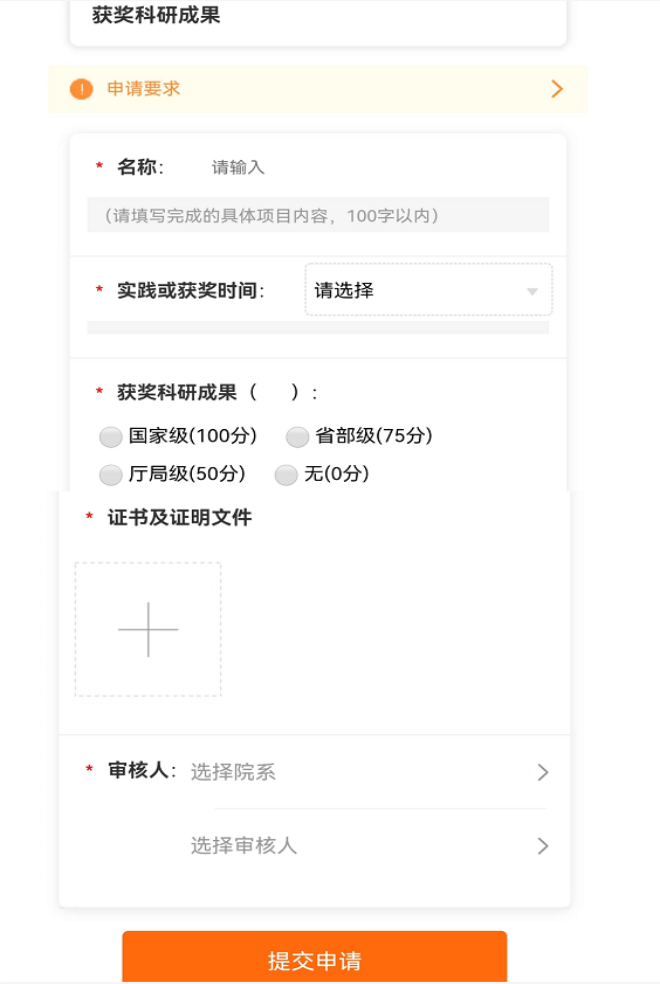Screen dimensions: 660x984
Task: Click the chevron beside 选择院系
Action: 543,773
